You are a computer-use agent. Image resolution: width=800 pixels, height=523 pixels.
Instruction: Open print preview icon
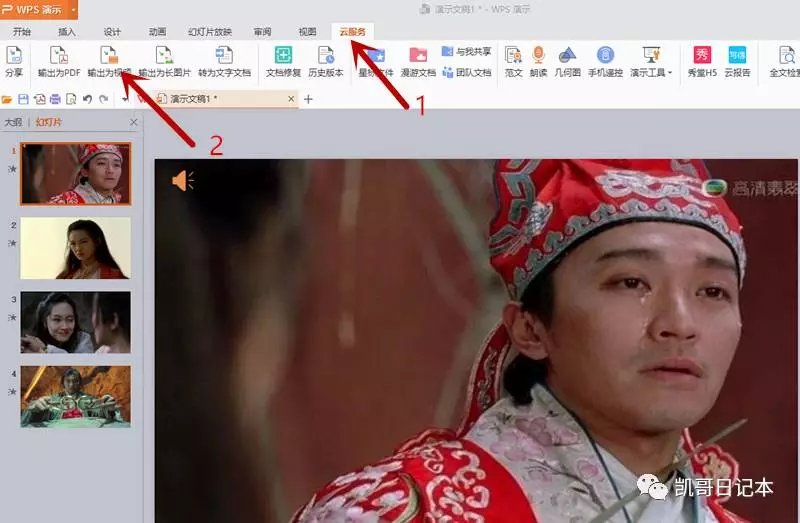coord(71,99)
